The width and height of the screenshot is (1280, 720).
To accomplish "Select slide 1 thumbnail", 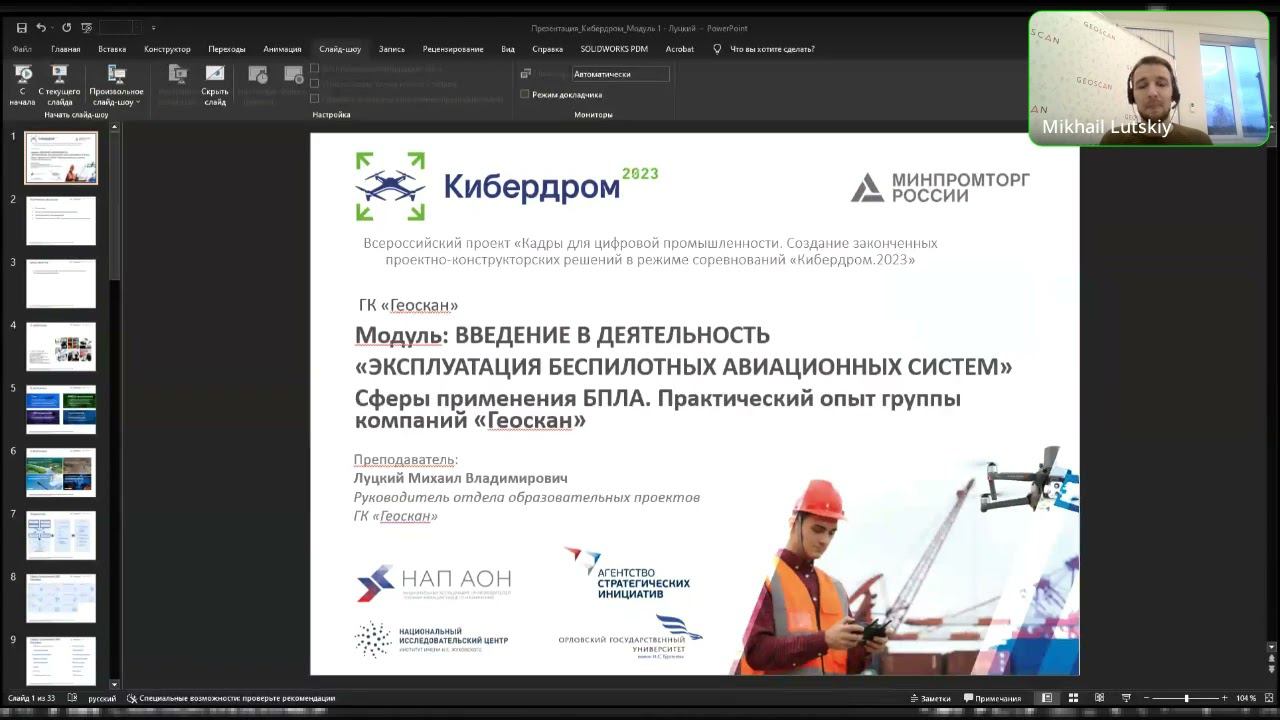I will pos(61,158).
